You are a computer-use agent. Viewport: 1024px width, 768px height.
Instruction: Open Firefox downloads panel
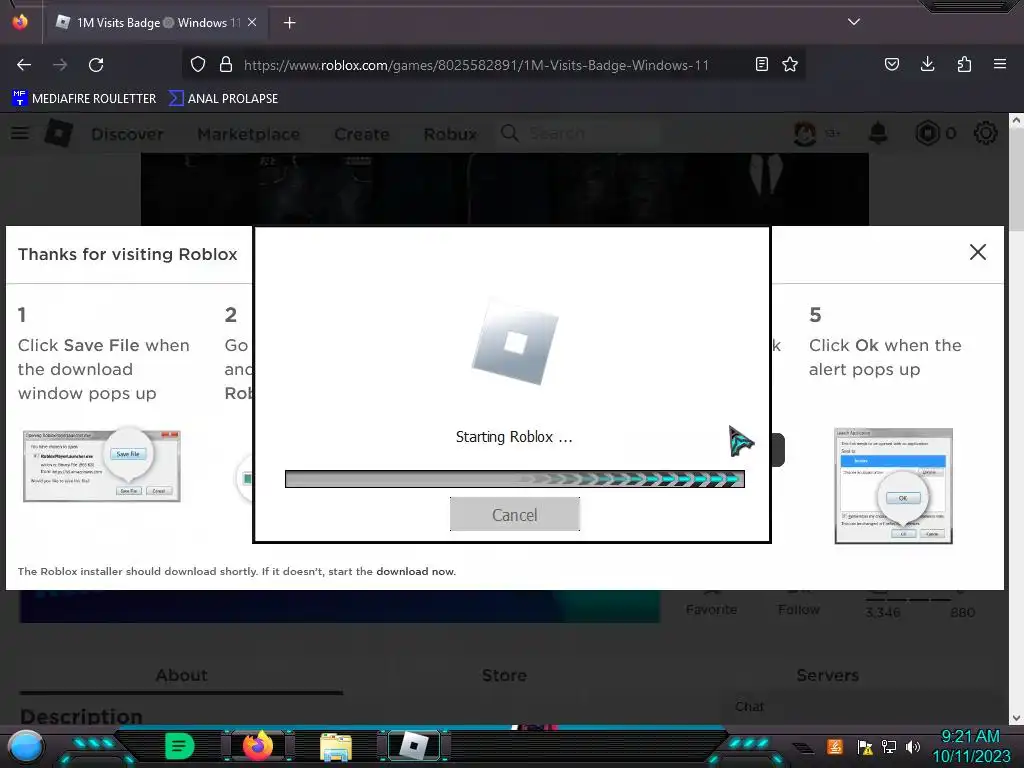point(927,65)
